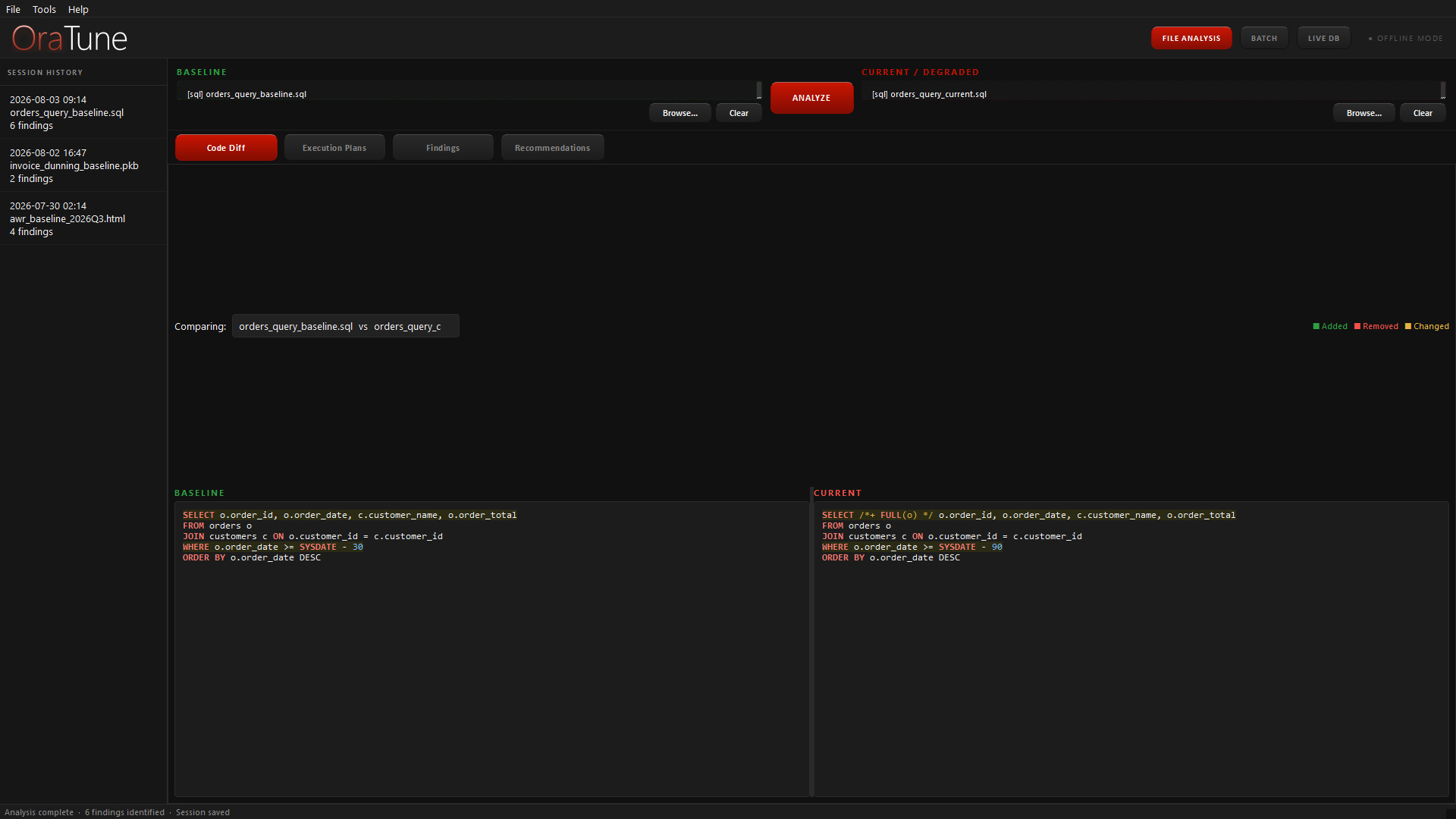
Task: Click '6 findings identified' in status bar
Action: [124, 812]
